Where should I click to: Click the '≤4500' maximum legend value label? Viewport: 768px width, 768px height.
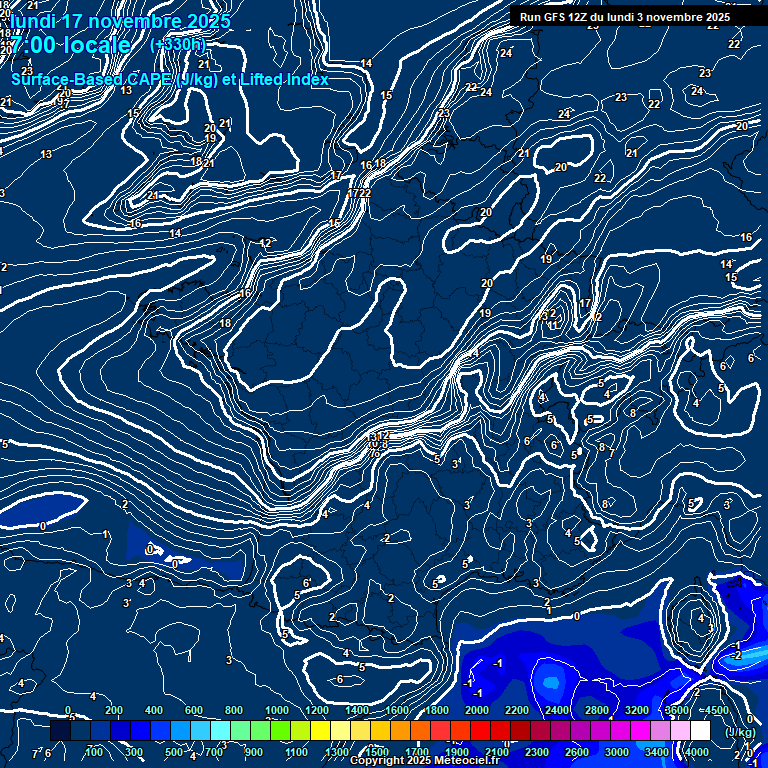coord(712,709)
